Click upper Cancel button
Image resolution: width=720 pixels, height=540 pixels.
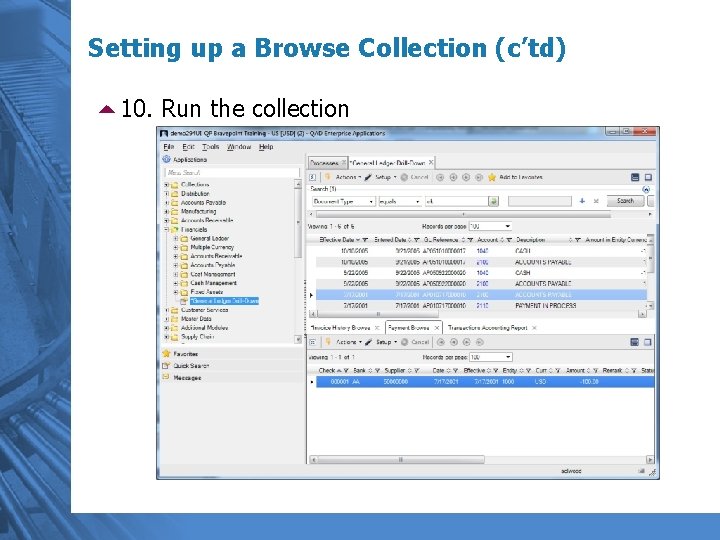(414, 177)
